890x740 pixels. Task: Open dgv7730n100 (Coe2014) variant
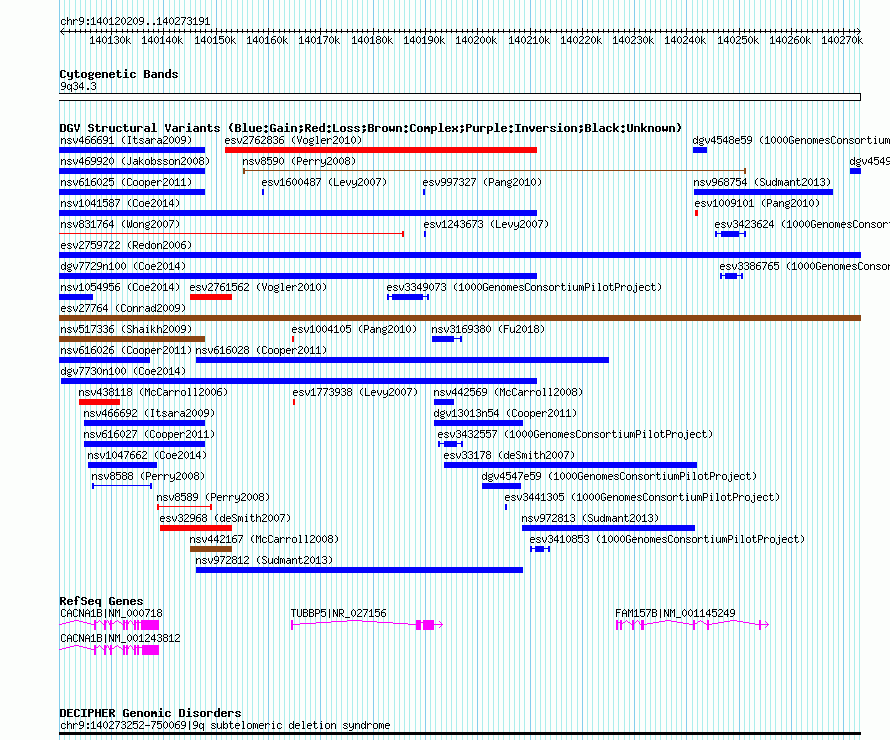(123, 371)
